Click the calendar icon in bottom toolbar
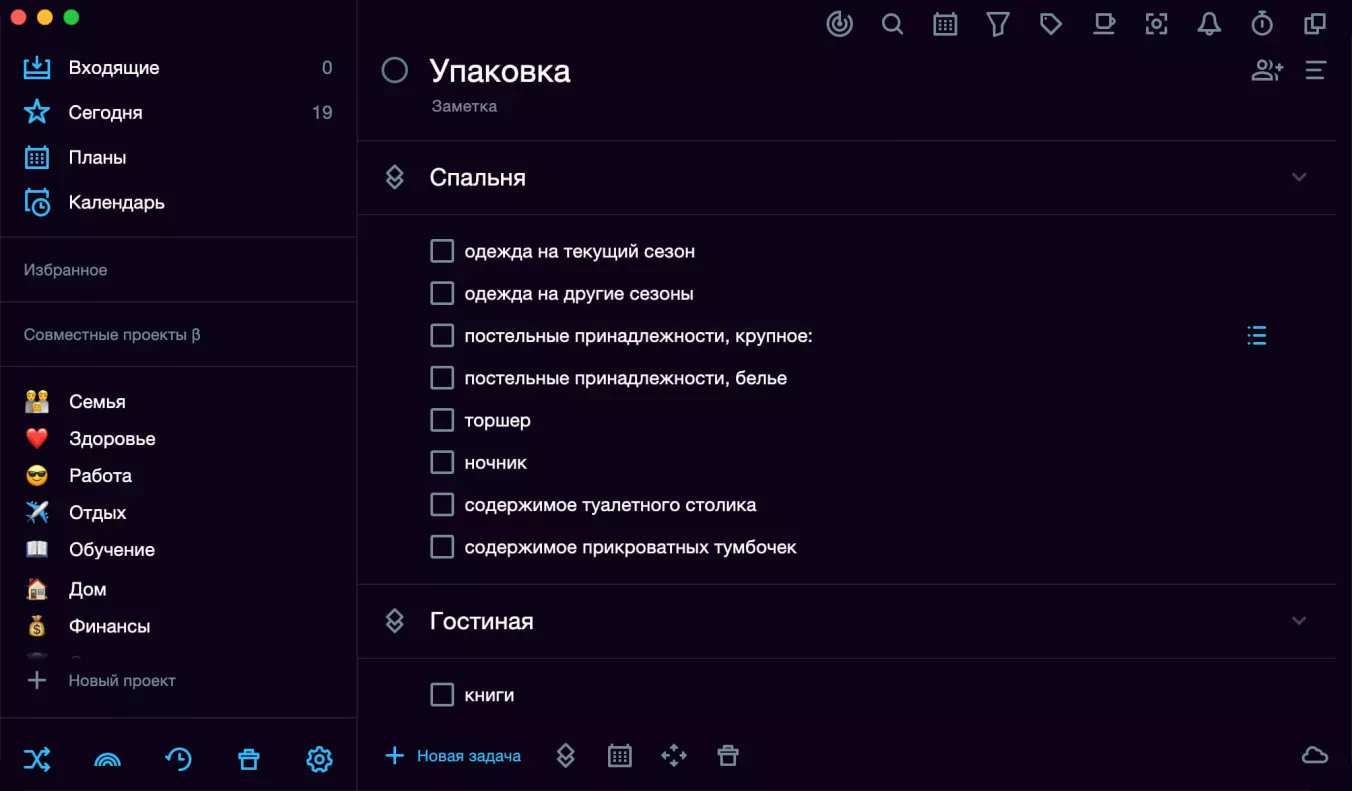The width and height of the screenshot is (1352, 791). coord(620,756)
